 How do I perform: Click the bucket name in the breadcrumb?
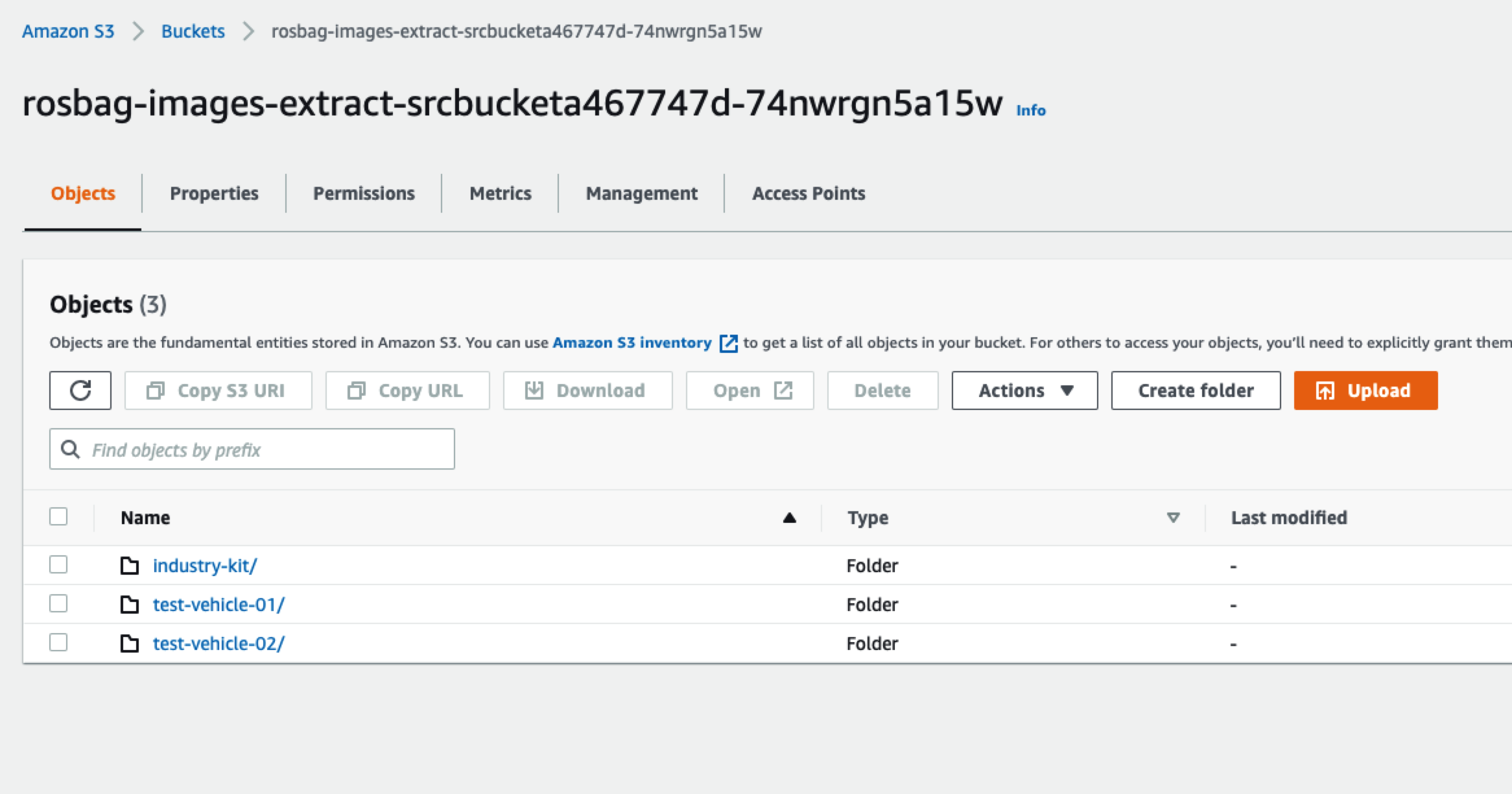coord(517,31)
